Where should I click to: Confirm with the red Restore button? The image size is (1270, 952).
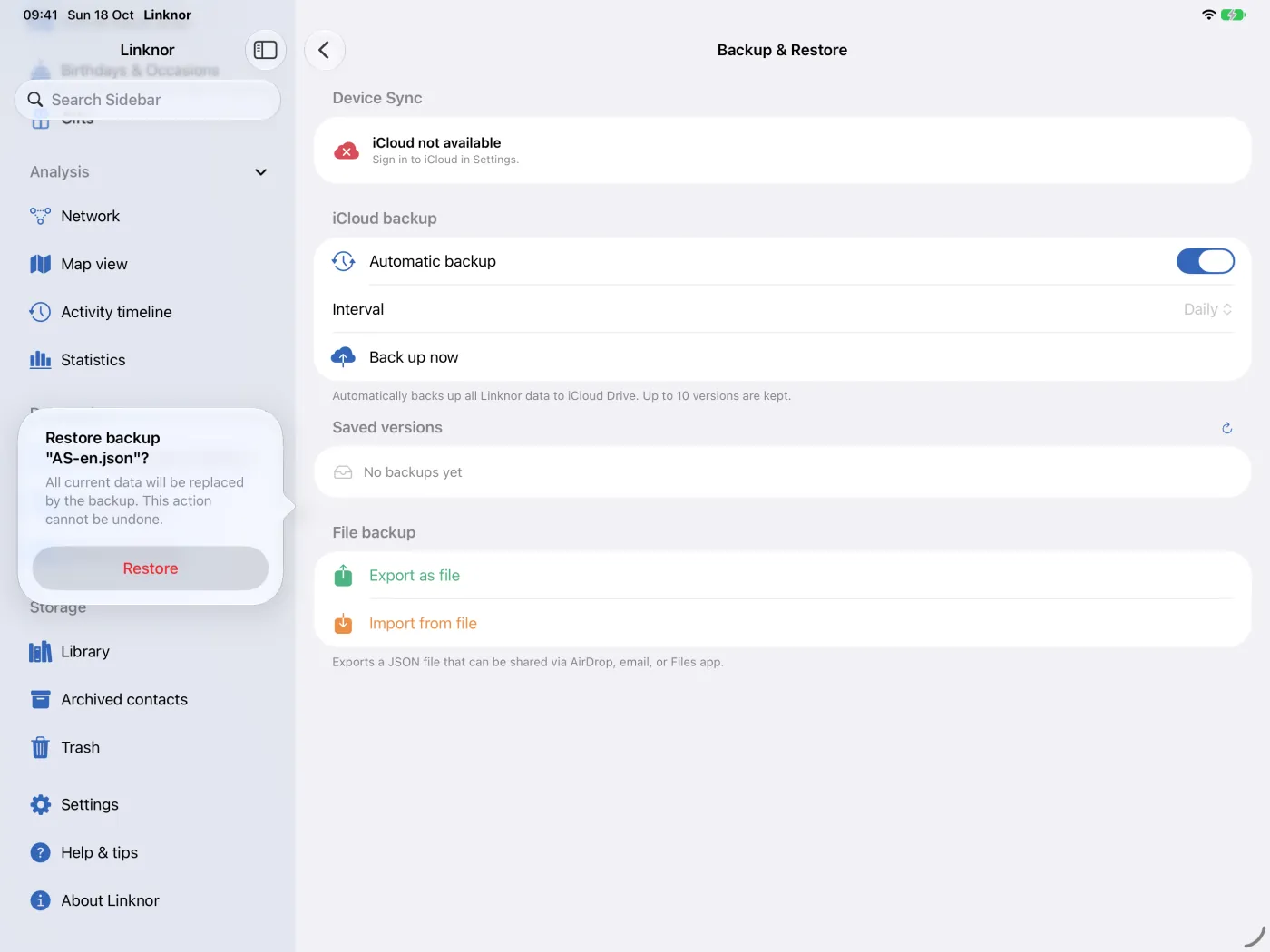click(151, 568)
